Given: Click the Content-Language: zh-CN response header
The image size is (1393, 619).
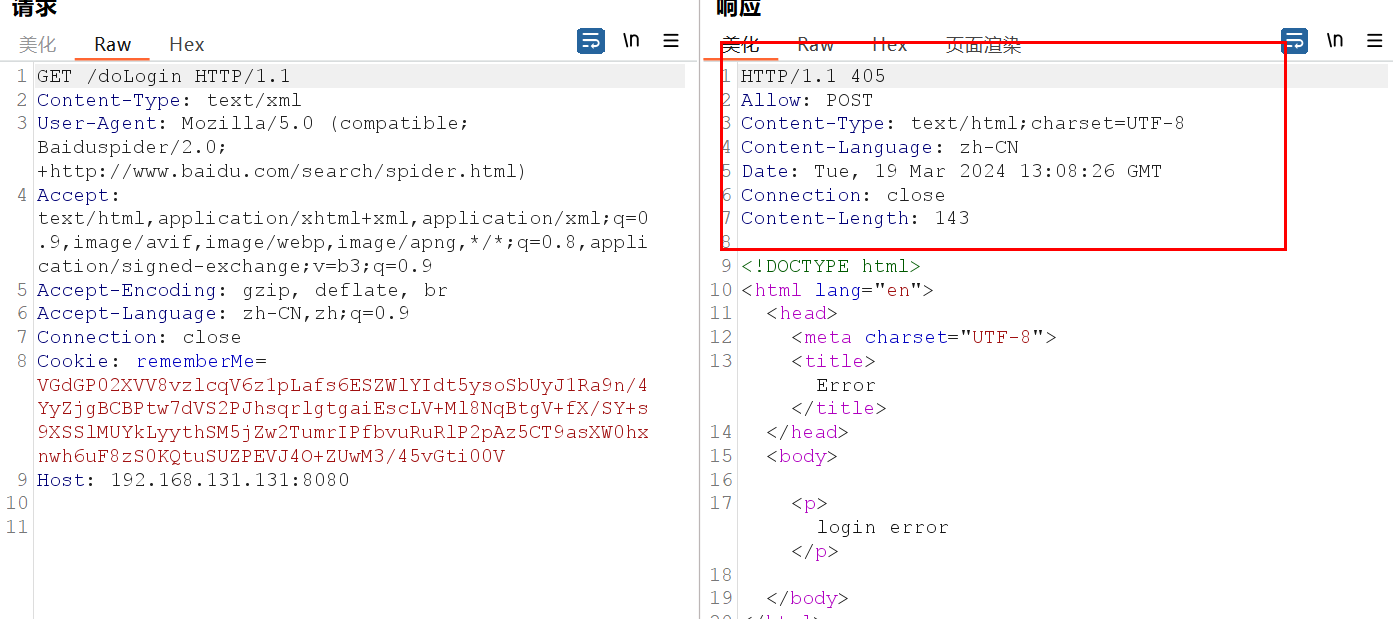Looking at the screenshot, I should click(x=880, y=147).
